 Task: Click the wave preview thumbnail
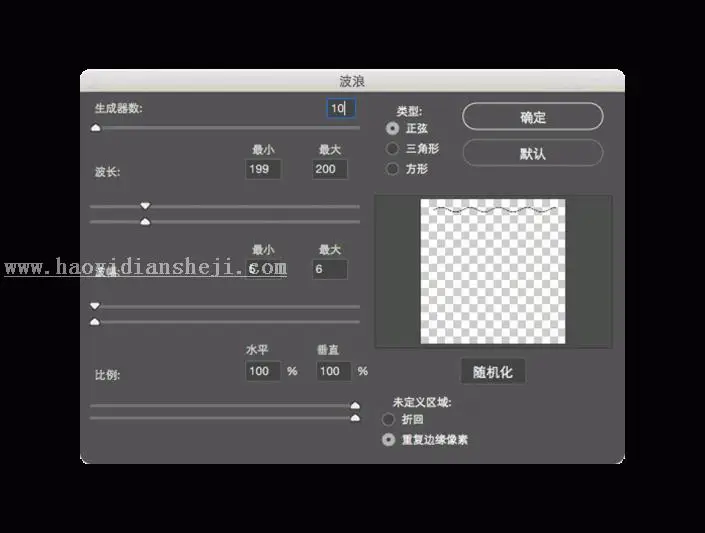493,271
